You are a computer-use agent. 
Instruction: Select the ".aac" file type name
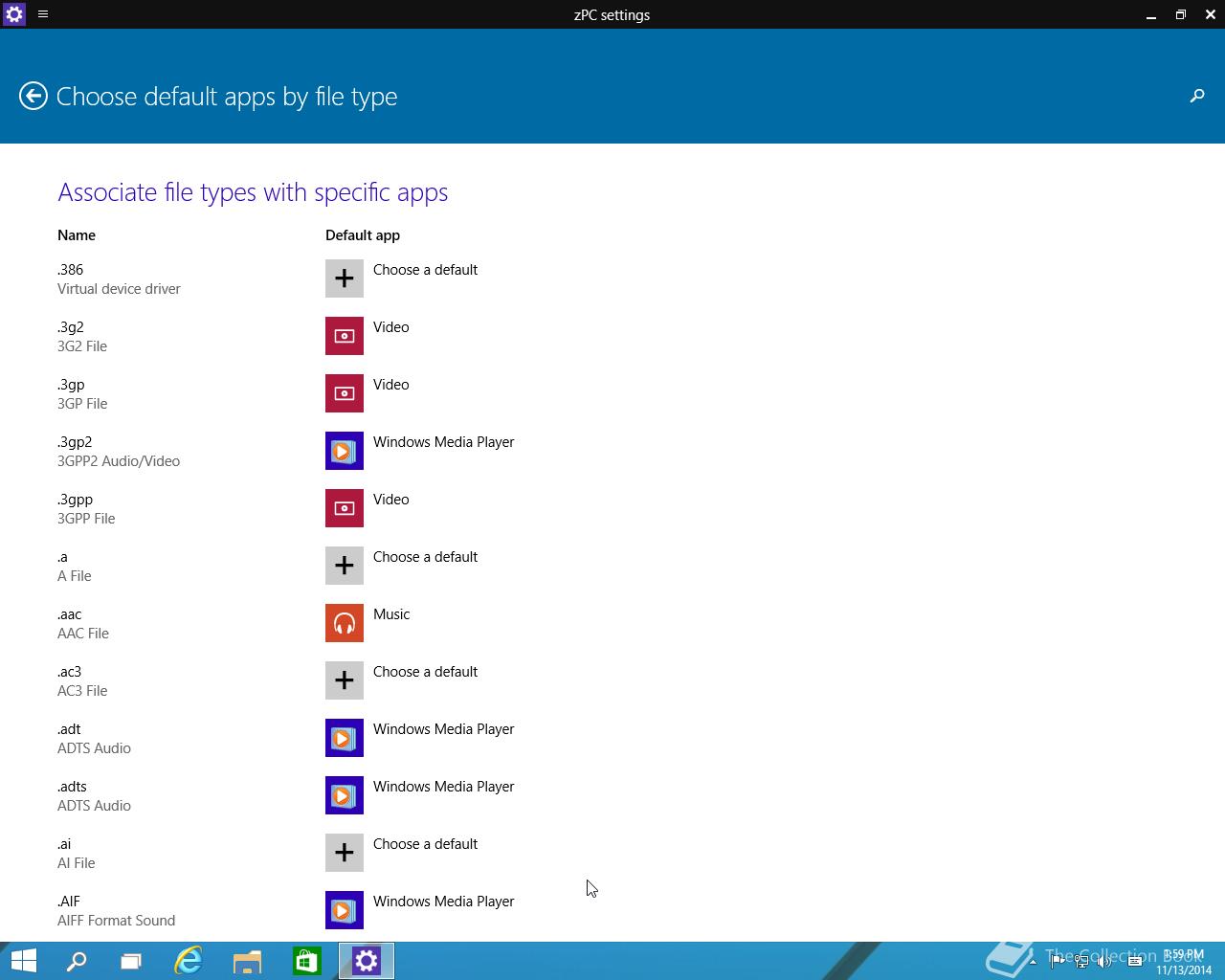70,614
